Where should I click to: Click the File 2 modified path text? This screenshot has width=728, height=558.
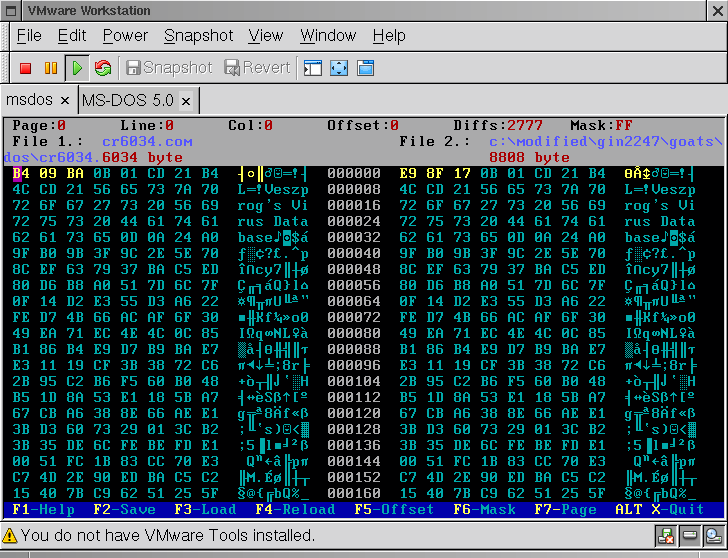tap(605, 141)
